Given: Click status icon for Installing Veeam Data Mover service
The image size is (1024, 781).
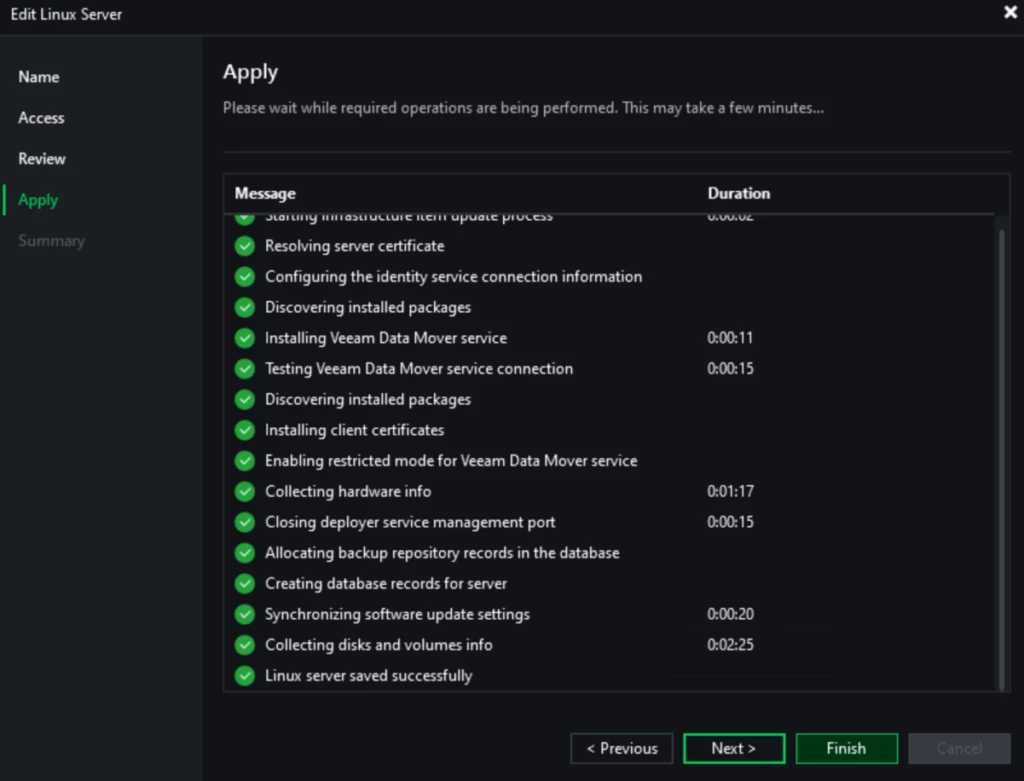Looking at the screenshot, I should click(x=244, y=338).
